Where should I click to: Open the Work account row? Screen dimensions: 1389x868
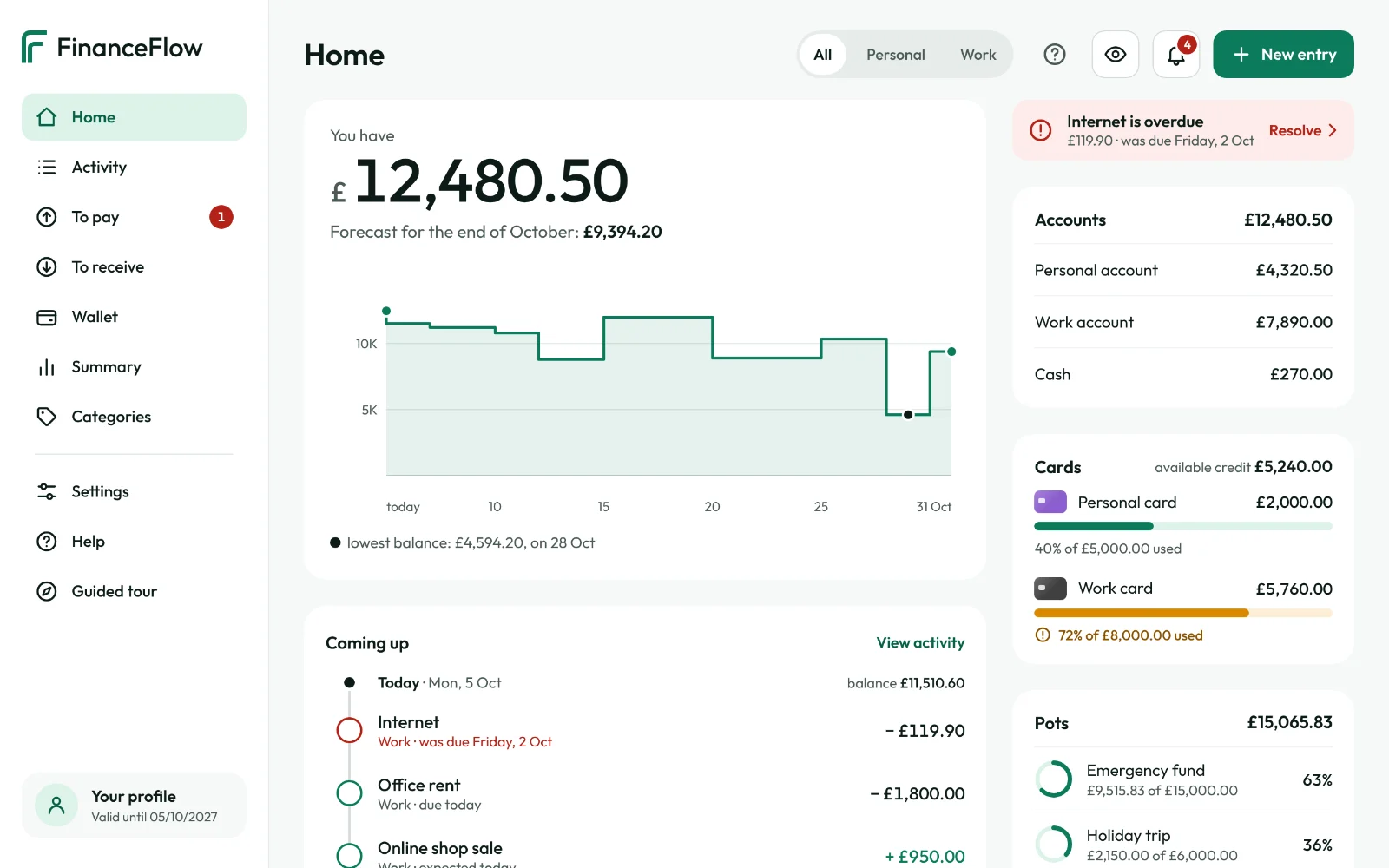pyautogui.click(x=1183, y=322)
